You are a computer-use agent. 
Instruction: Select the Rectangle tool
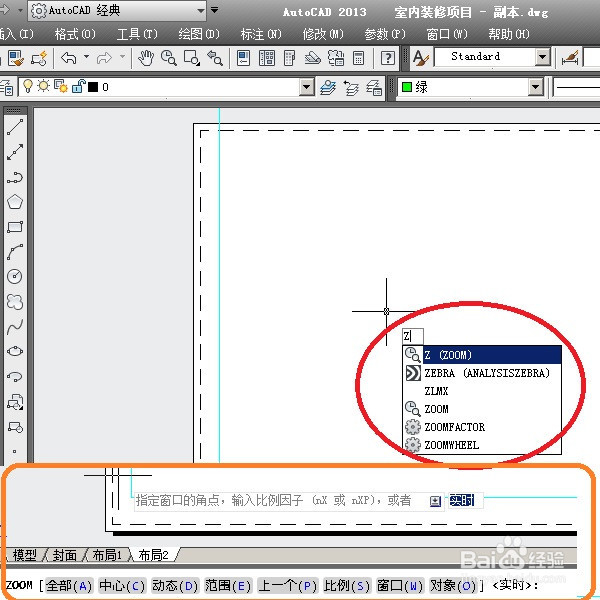coord(15,227)
